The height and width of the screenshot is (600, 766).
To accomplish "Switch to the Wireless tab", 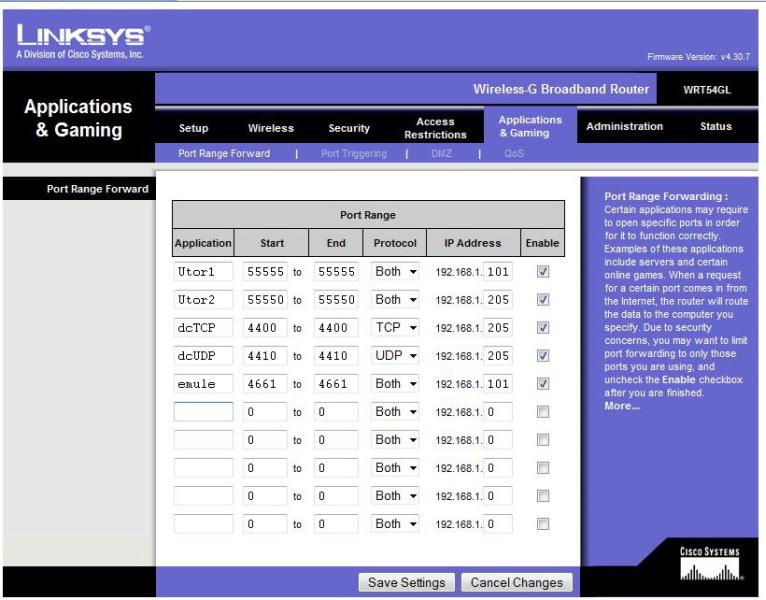I will tap(271, 128).
